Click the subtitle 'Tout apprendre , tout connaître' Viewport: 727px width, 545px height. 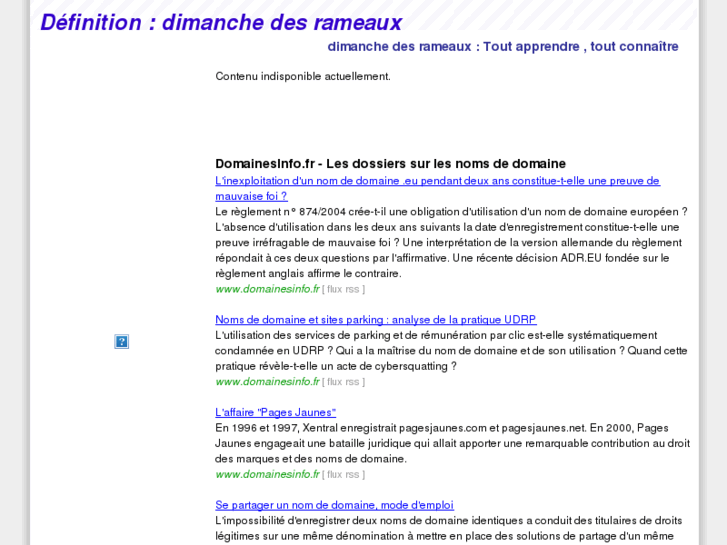pos(580,46)
